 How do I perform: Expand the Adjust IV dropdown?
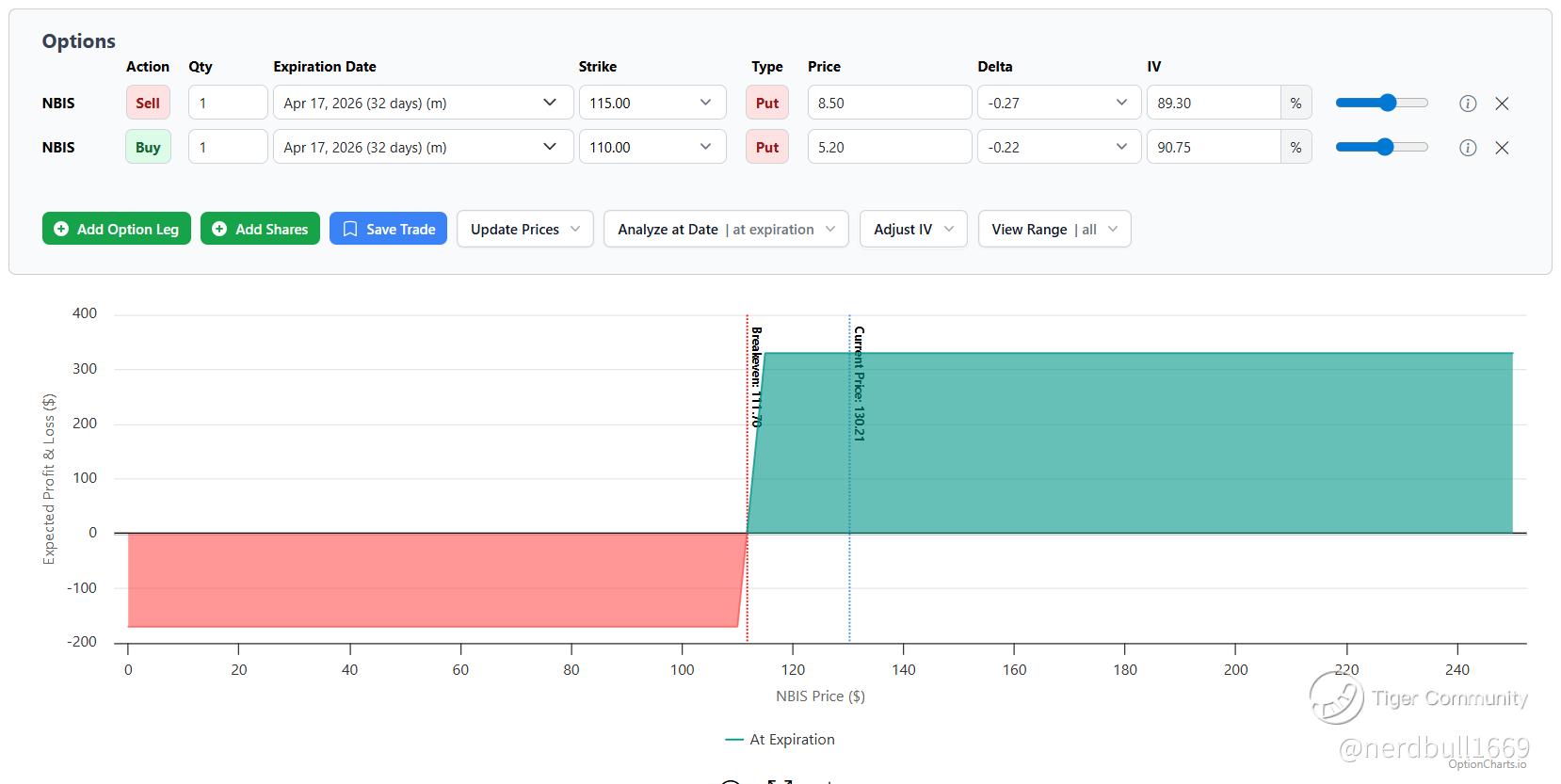[913, 229]
